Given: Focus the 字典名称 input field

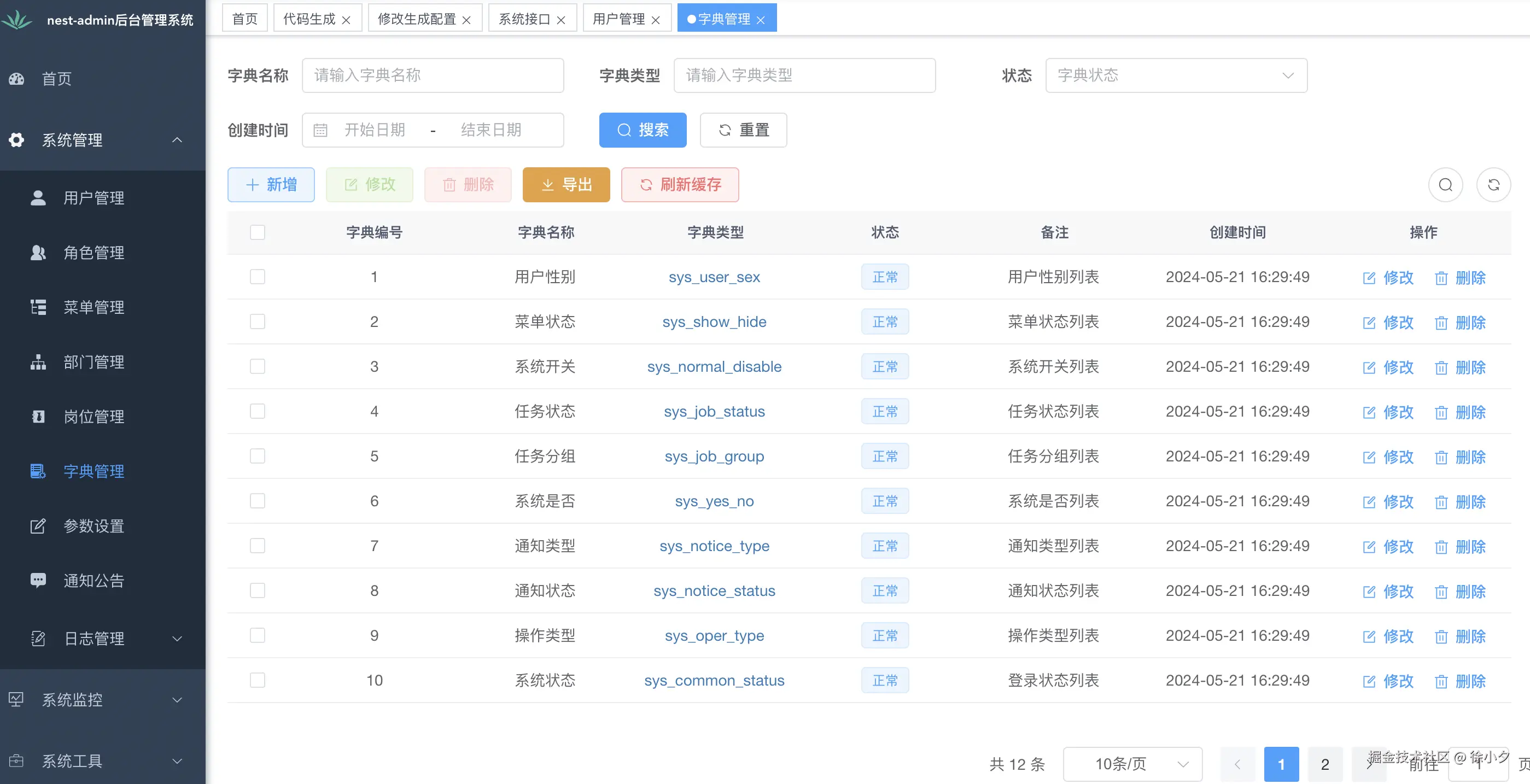Looking at the screenshot, I should pos(433,75).
